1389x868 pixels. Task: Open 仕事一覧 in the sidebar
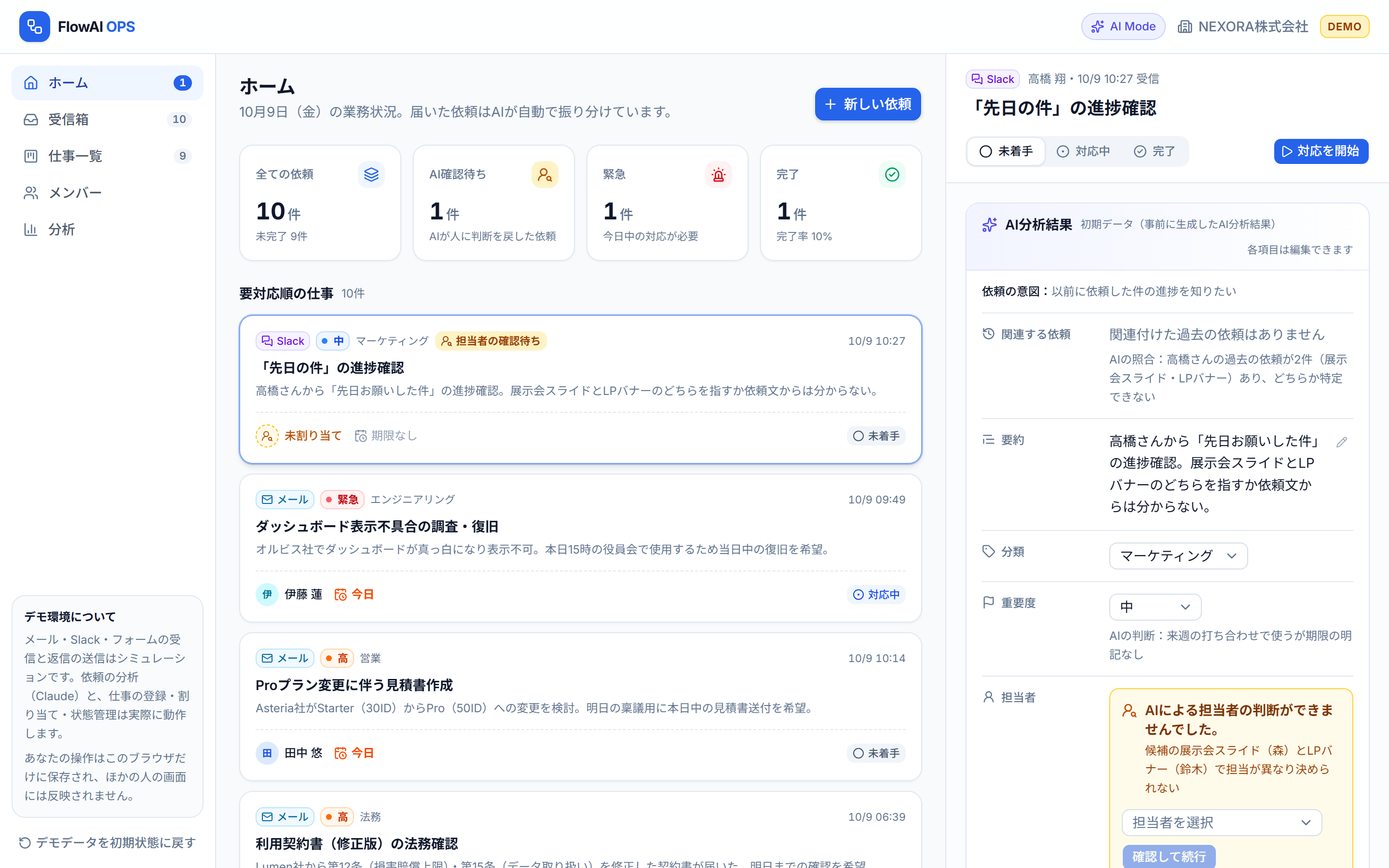[x=108, y=156]
